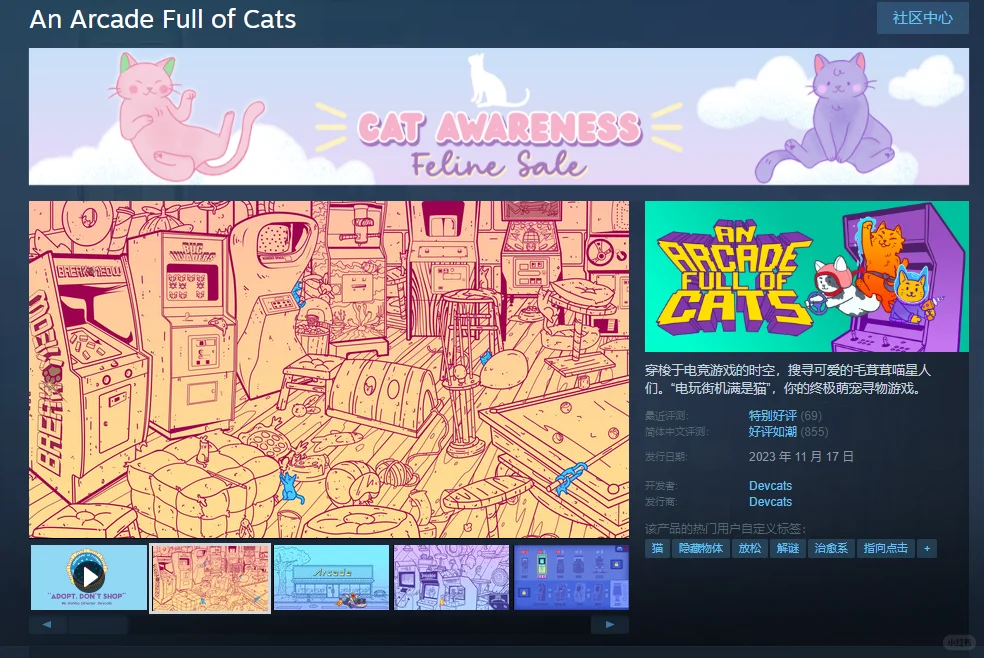Click the 最近评测 label

click(x=666, y=415)
